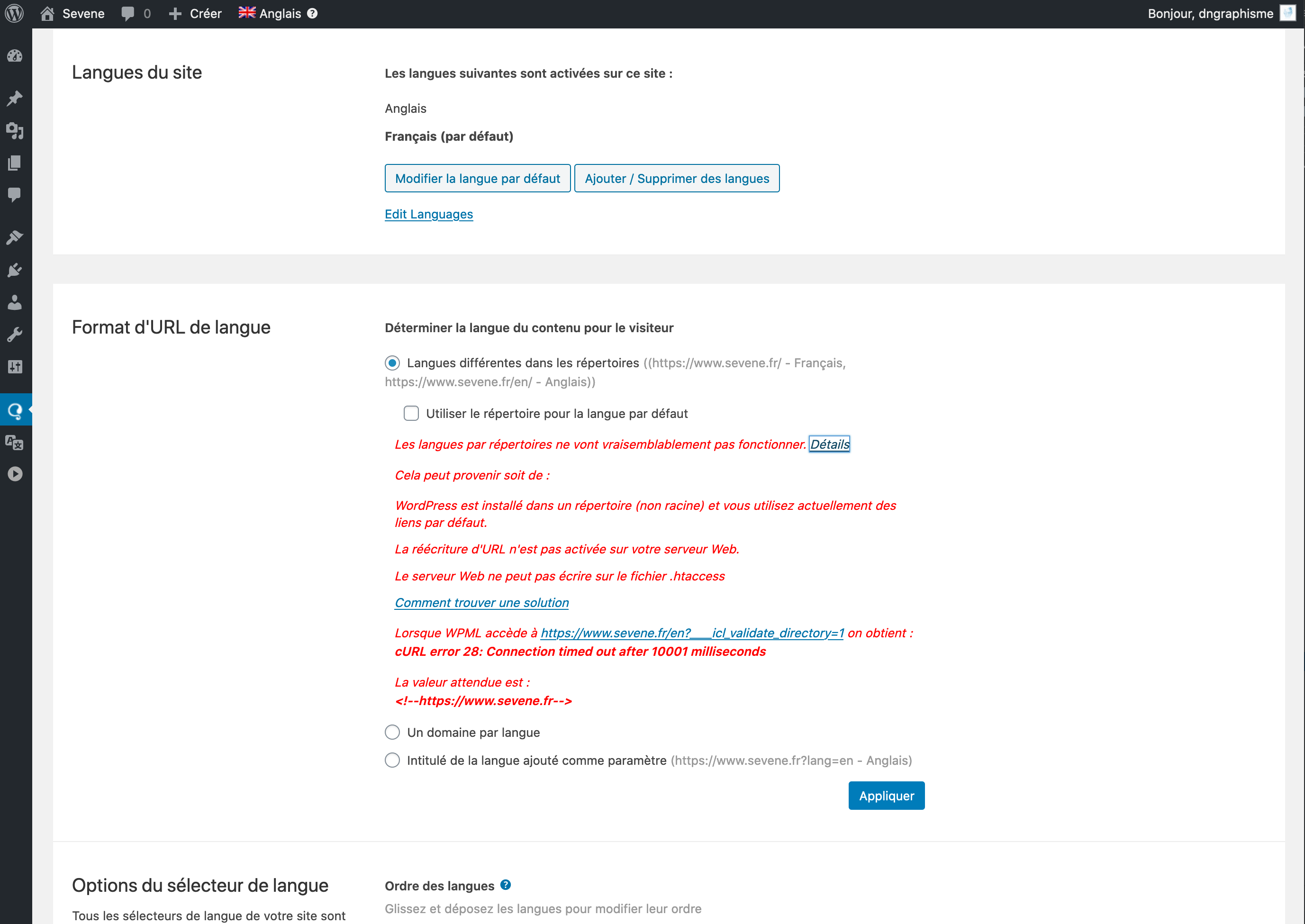Click the help icon next to Anglais
This screenshot has width=1305, height=924.
tap(312, 13)
